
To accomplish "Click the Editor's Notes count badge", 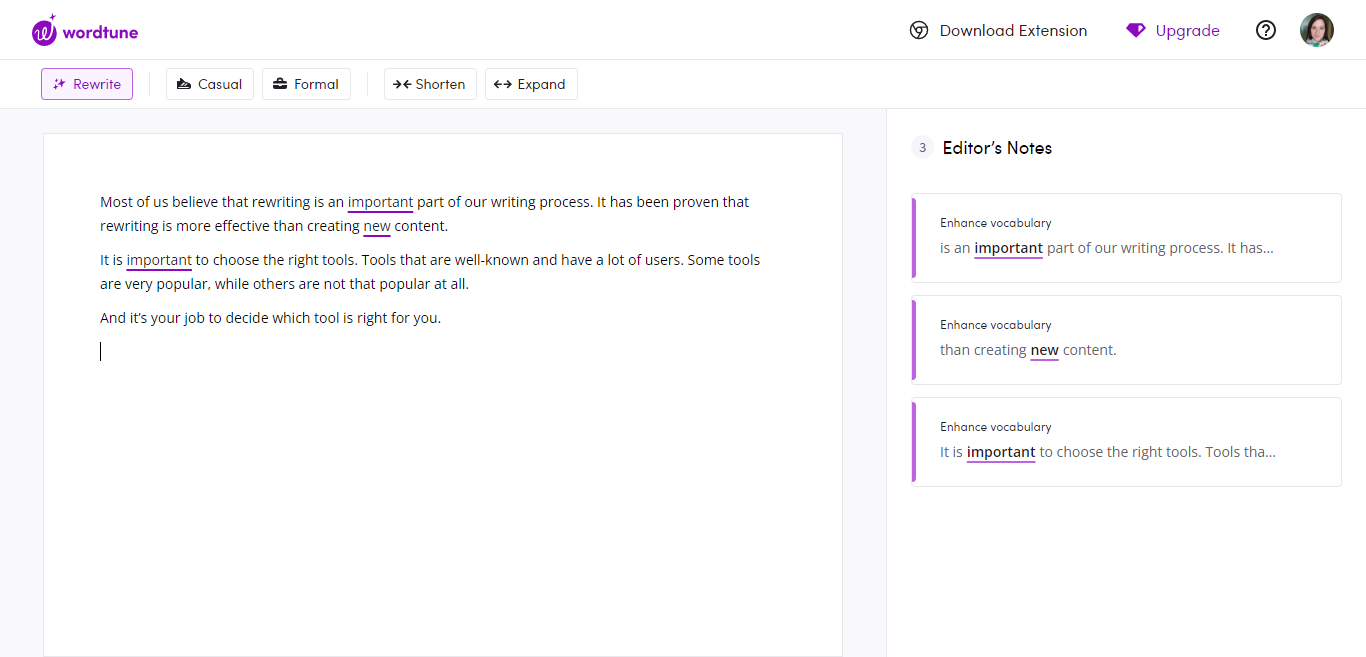I will (x=922, y=148).
